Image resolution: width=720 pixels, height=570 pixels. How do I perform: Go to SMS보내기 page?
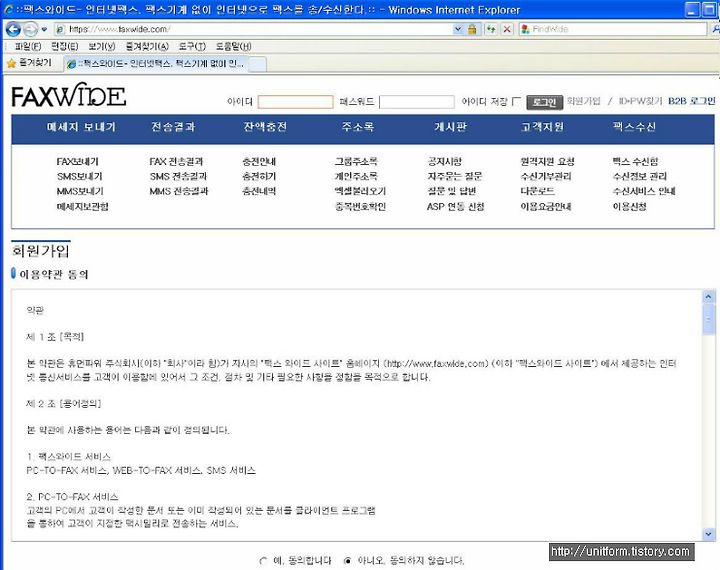point(79,176)
